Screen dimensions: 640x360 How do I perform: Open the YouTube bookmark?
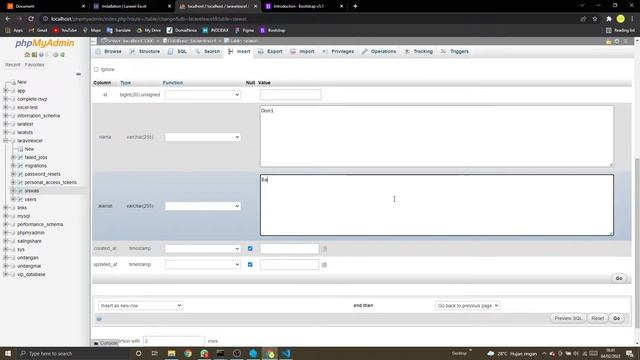65,30
